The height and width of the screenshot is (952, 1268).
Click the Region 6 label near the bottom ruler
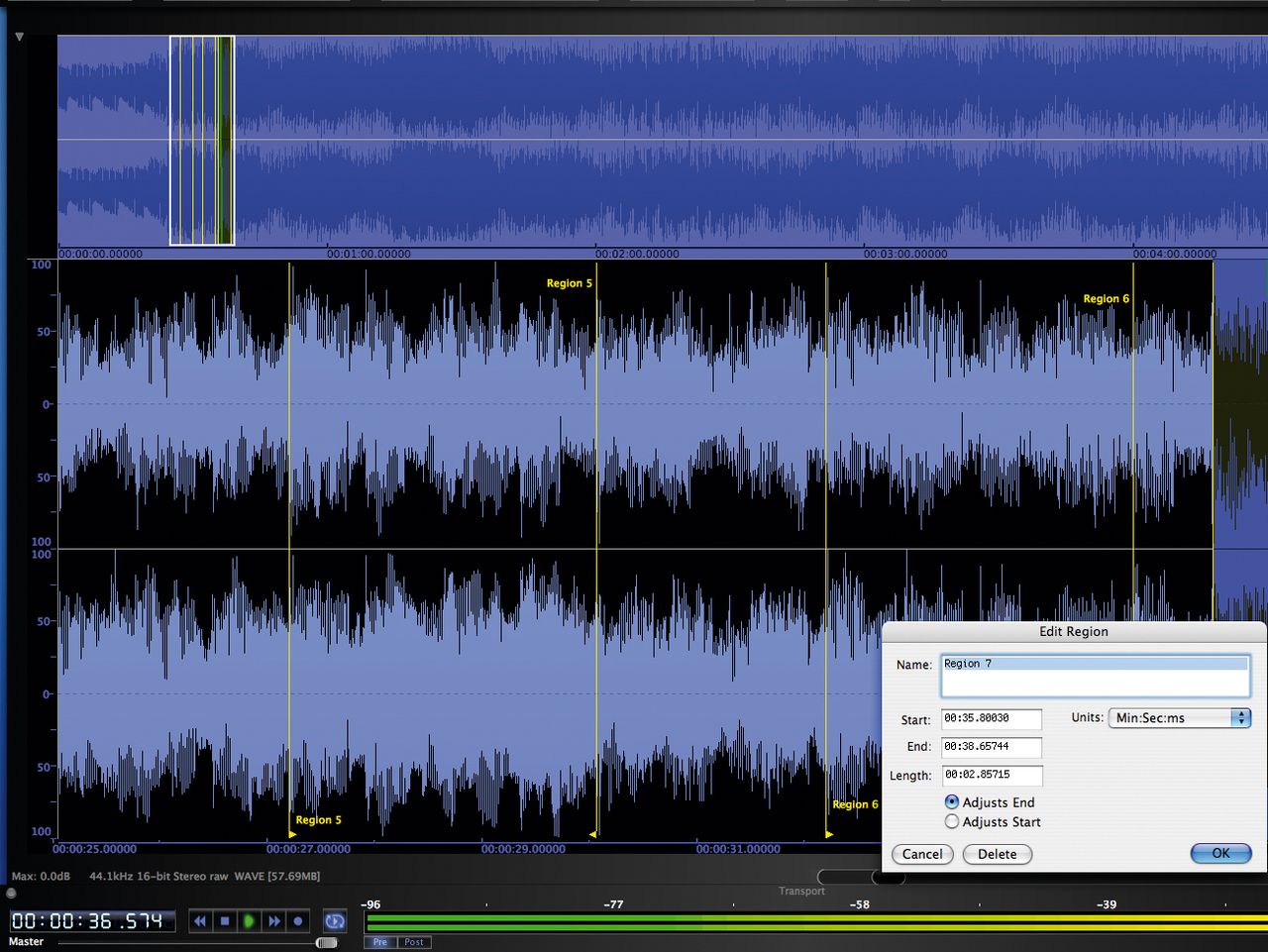point(855,804)
